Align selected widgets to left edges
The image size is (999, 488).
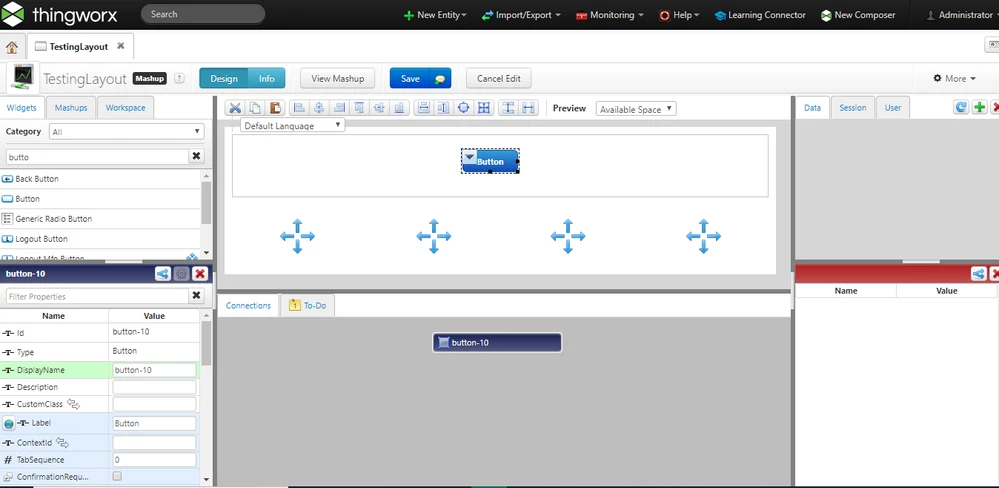point(299,108)
